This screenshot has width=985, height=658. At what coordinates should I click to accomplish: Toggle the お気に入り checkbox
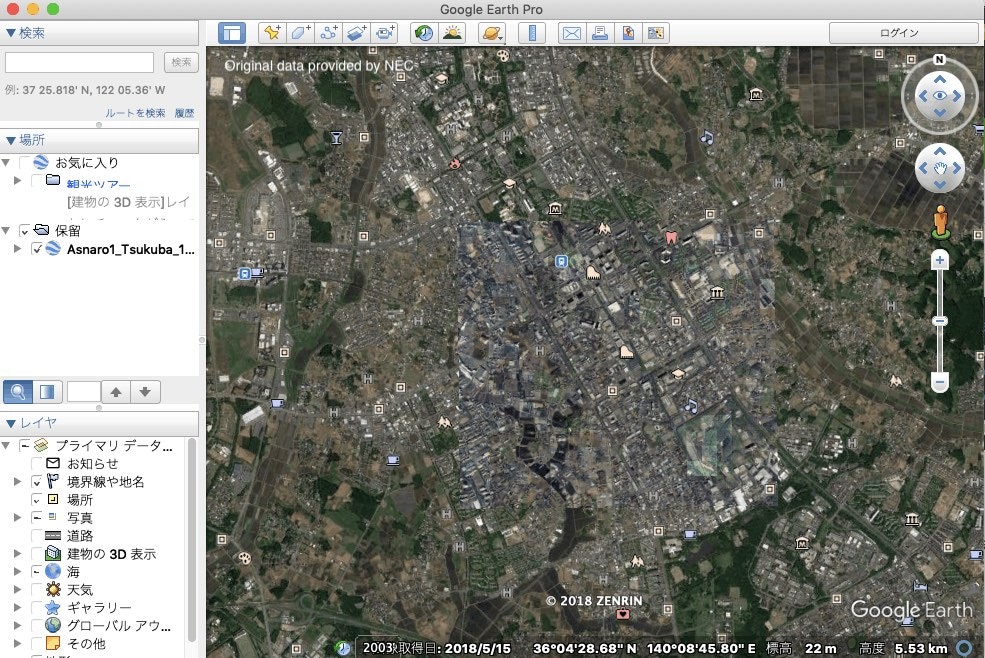click(x=24, y=162)
